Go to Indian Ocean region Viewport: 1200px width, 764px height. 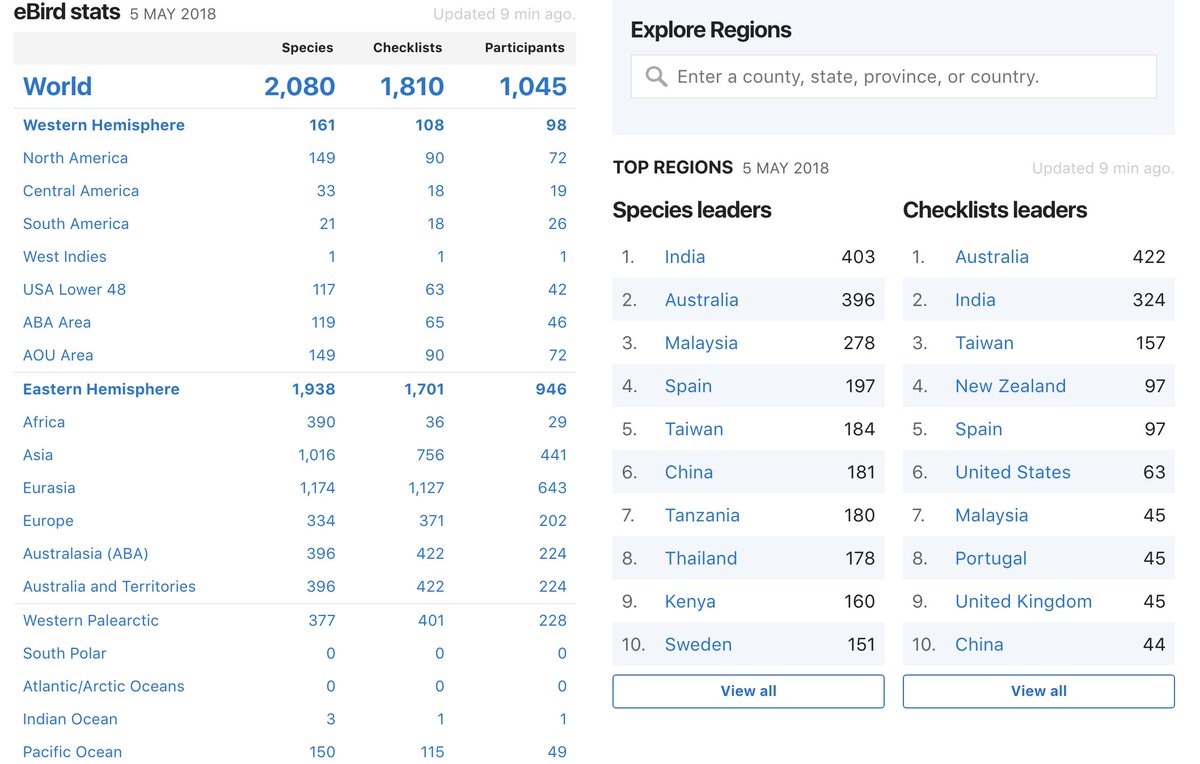coord(70,719)
